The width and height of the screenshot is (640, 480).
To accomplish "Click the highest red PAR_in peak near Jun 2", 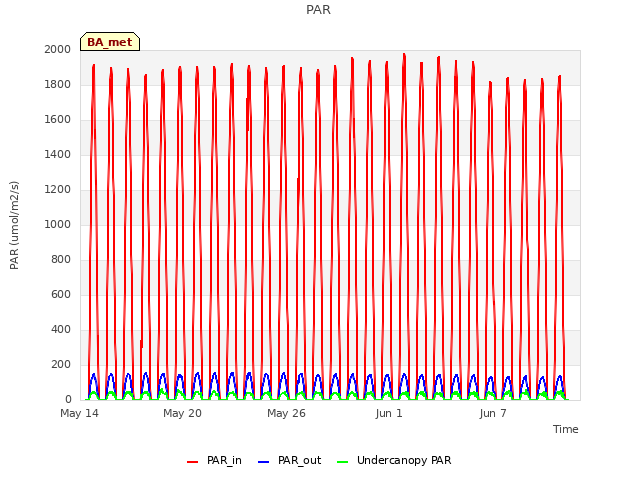I will click(404, 54).
